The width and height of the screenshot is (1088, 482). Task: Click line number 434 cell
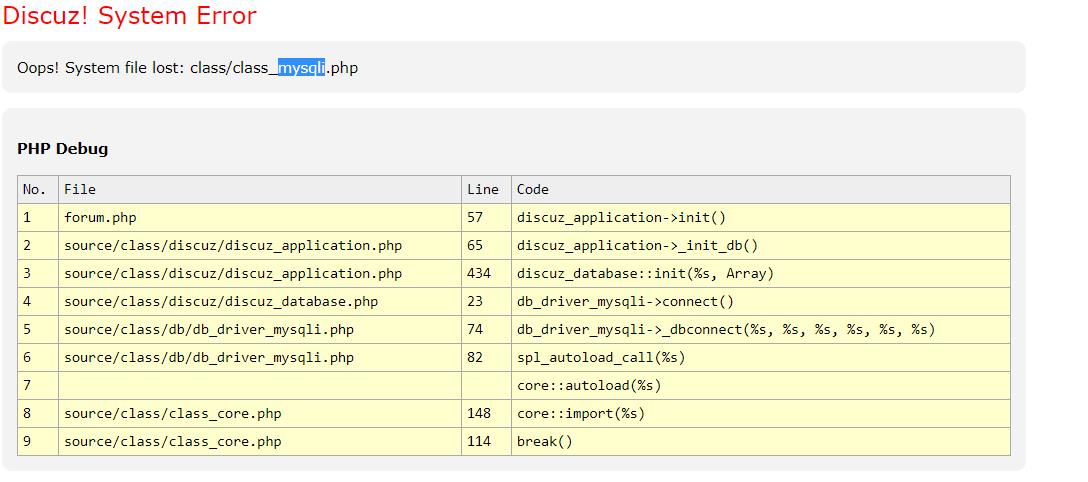click(486, 273)
